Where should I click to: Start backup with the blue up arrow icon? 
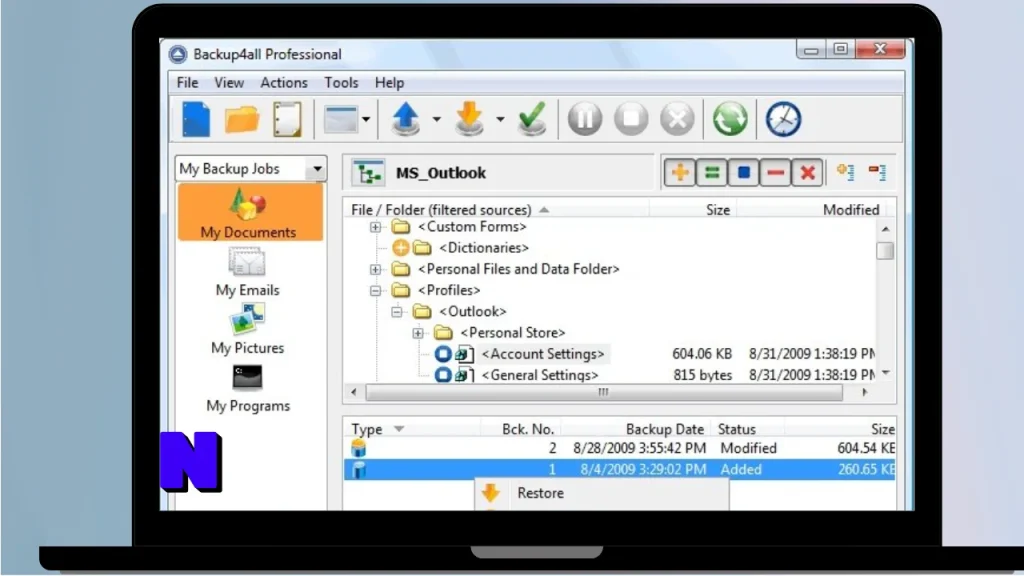pos(406,119)
